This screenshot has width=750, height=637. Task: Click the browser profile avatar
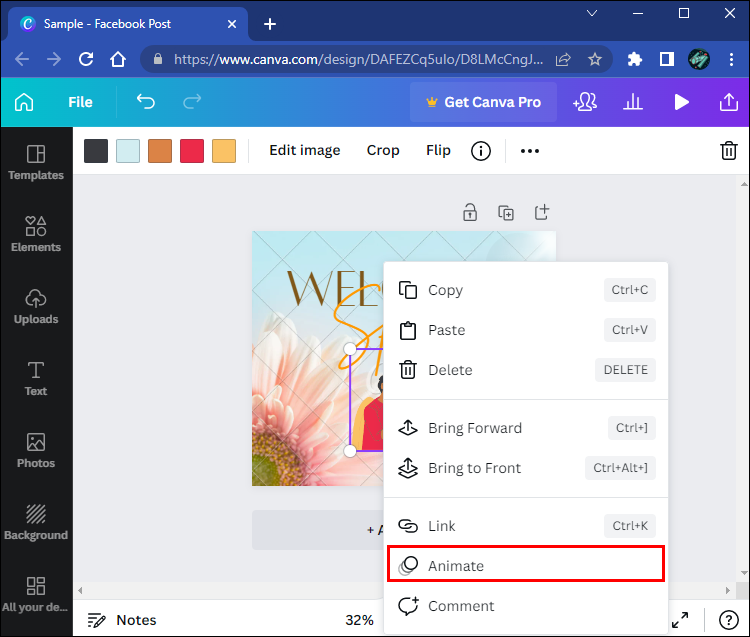698,59
